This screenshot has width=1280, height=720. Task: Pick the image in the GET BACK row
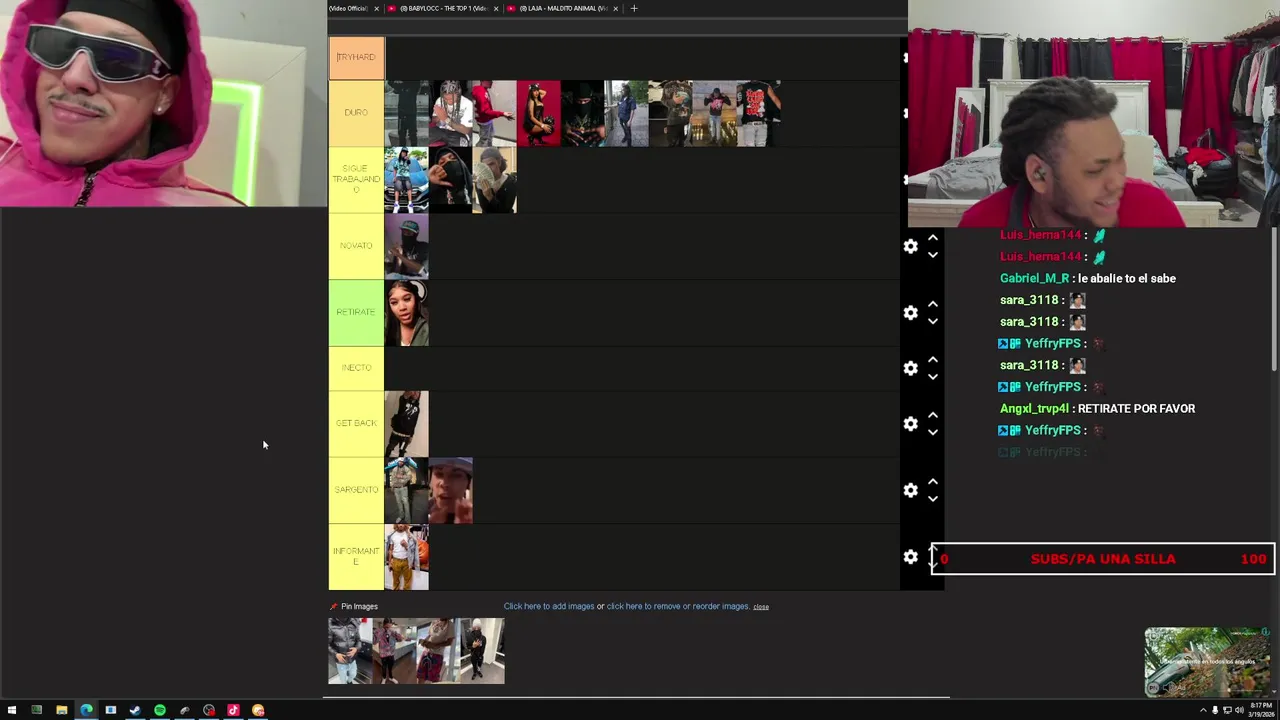pos(406,424)
